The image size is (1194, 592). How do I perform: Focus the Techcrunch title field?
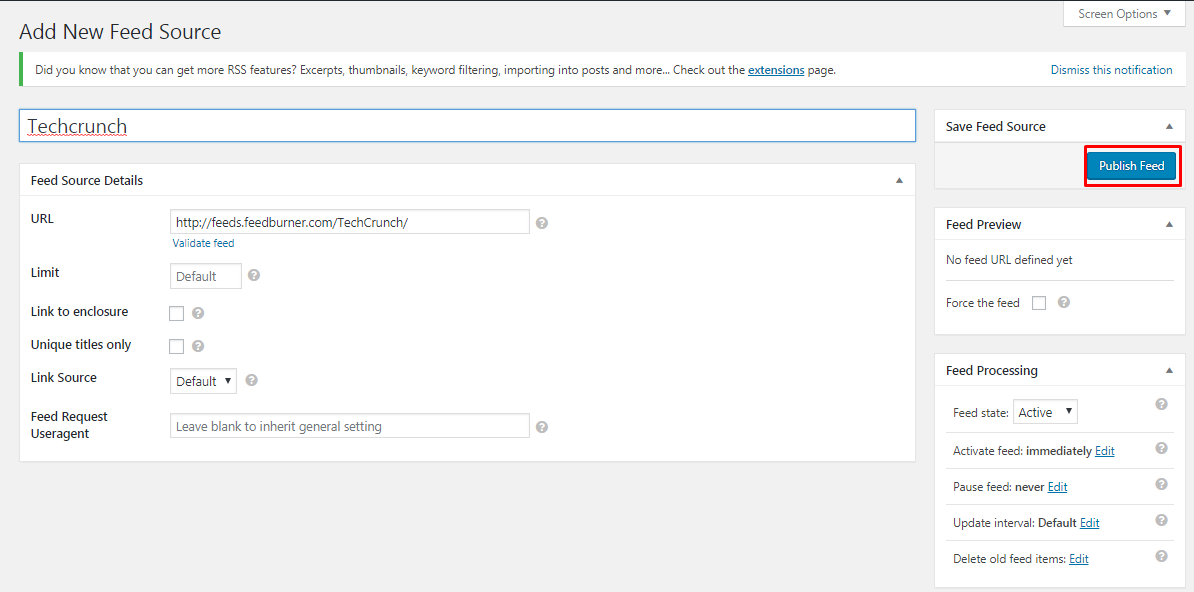[467, 126]
